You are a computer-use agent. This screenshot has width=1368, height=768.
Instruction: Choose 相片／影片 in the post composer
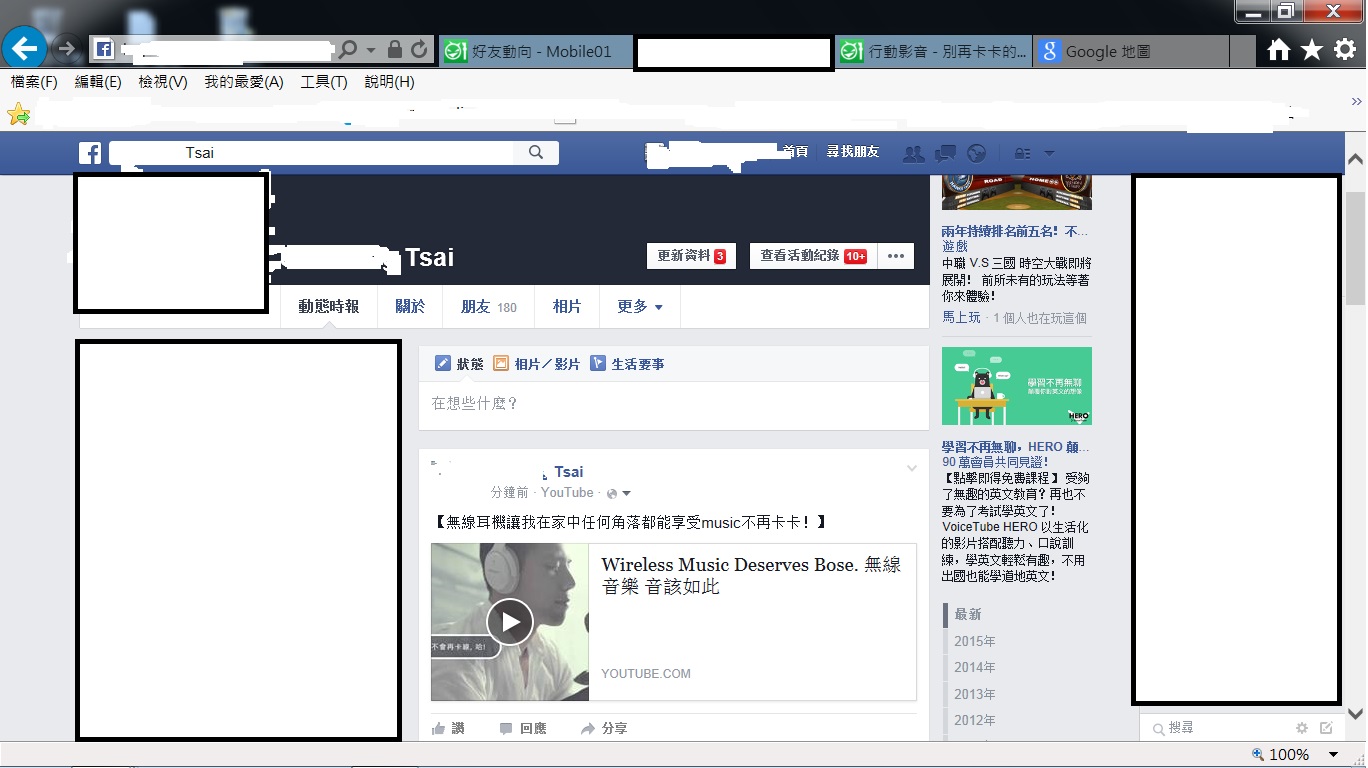pos(537,364)
